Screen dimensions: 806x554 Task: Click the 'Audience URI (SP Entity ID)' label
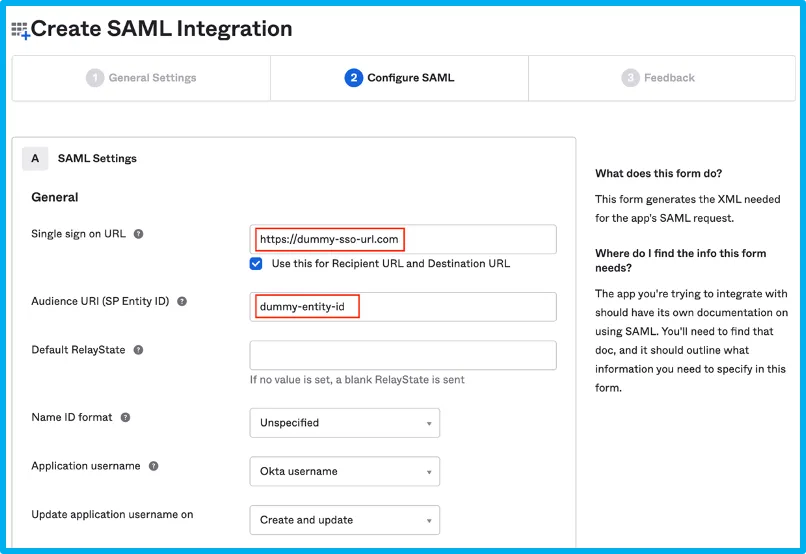point(100,301)
